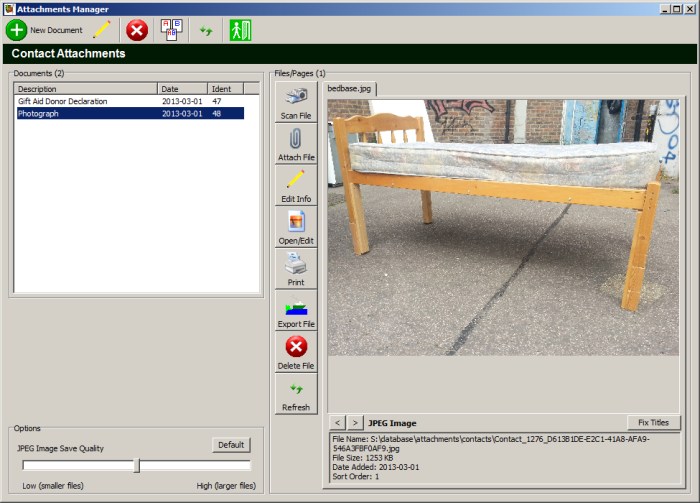The width and height of the screenshot is (700, 503).
Task: Reset JPEG quality with the Default button
Action: coord(231,445)
